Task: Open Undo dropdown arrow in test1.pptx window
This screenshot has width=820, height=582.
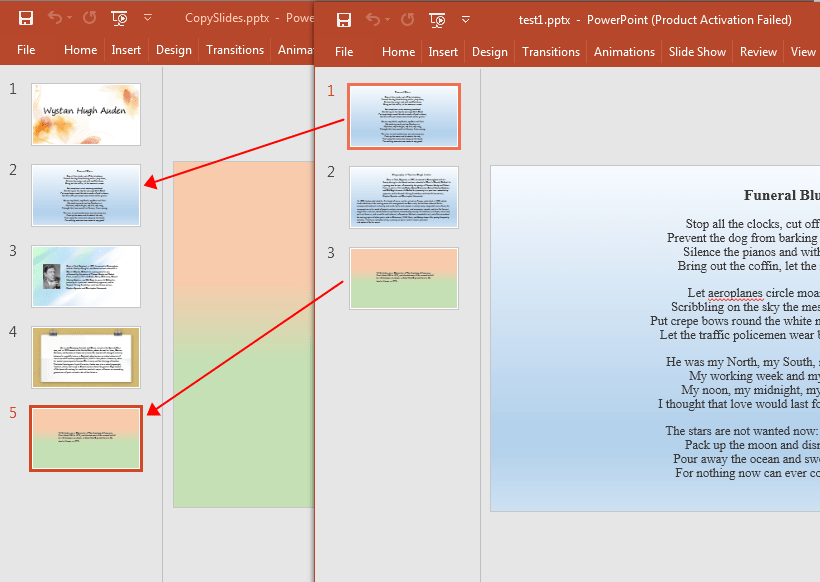Action: [388, 20]
